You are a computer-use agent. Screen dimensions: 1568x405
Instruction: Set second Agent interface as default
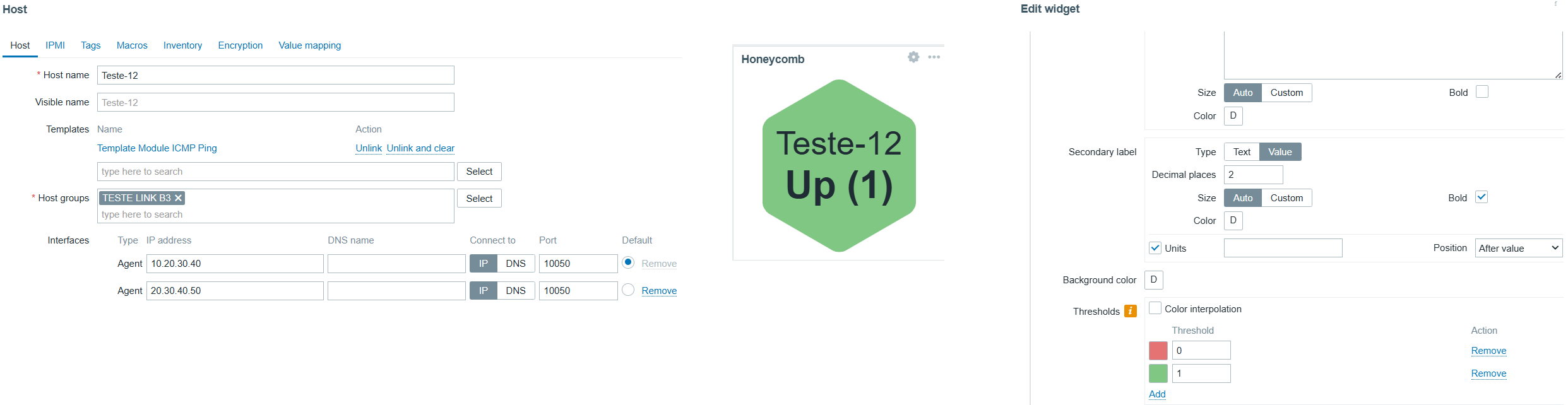coord(628,290)
